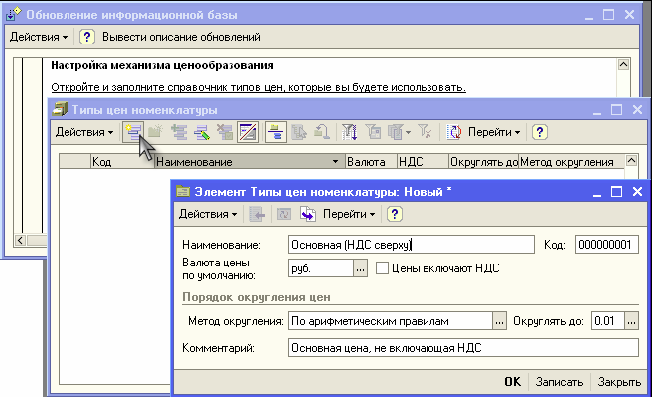
Task: Click the Add new group folder icon
Action: 155,132
